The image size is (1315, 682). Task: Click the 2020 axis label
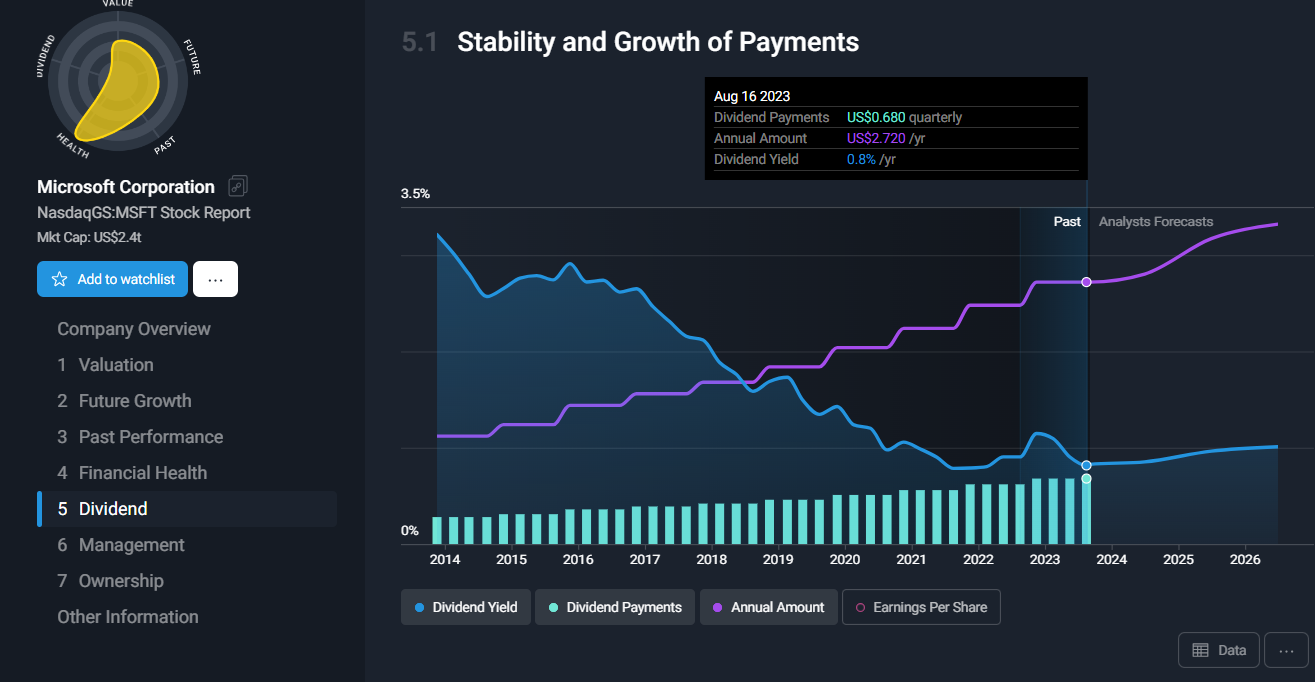pos(845,559)
